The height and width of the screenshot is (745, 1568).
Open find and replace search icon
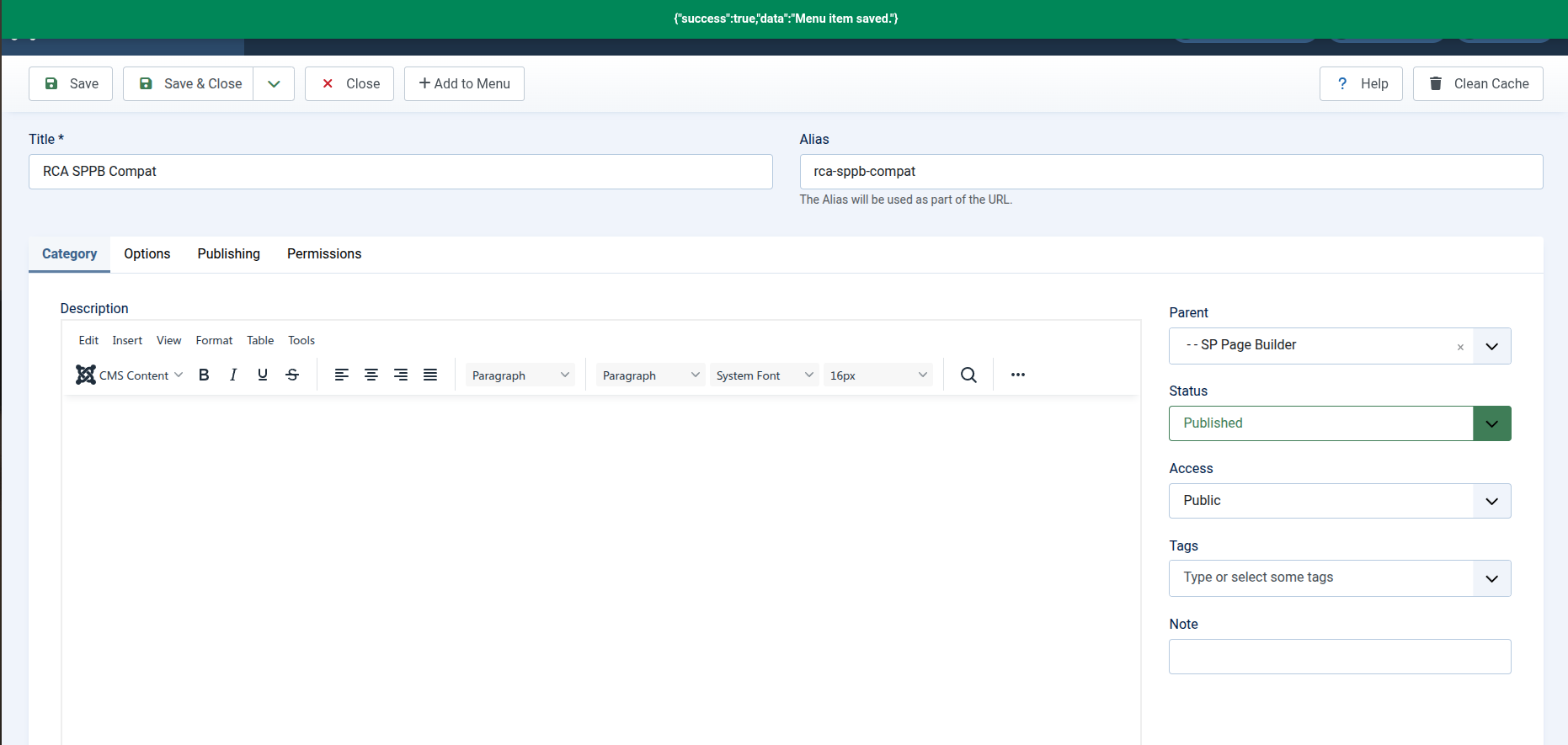[968, 375]
